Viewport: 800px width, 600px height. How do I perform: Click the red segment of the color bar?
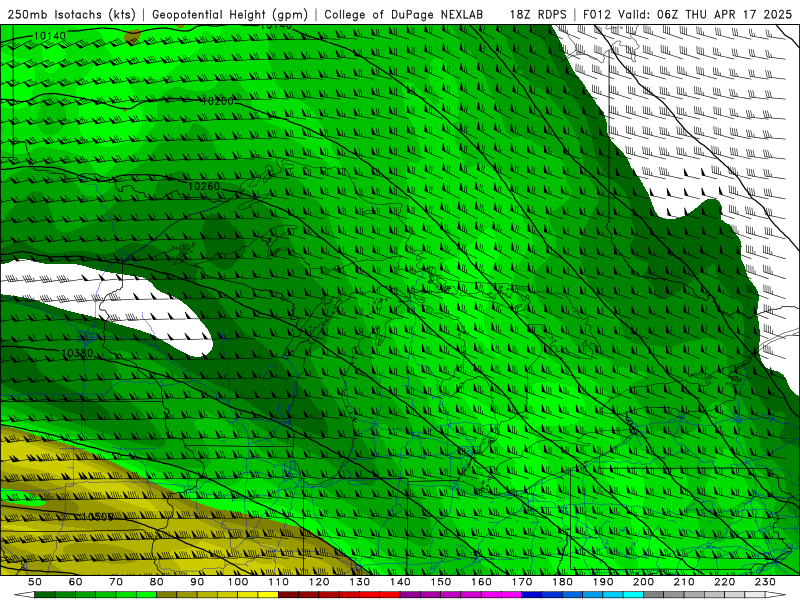pyautogui.click(x=389, y=595)
